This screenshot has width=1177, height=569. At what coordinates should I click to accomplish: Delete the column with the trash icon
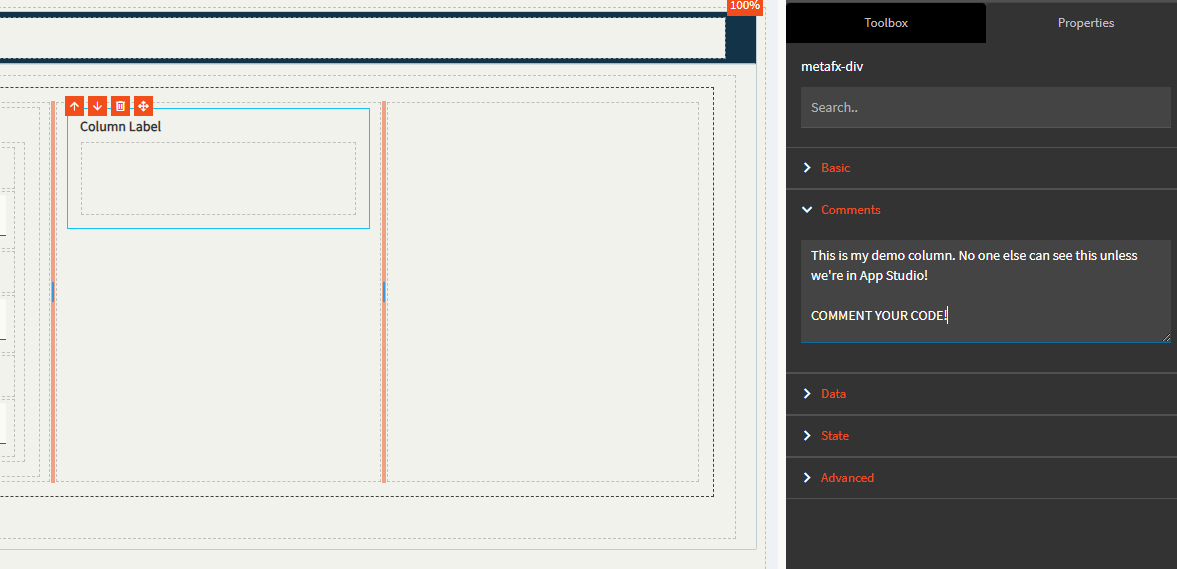pos(120,106)
